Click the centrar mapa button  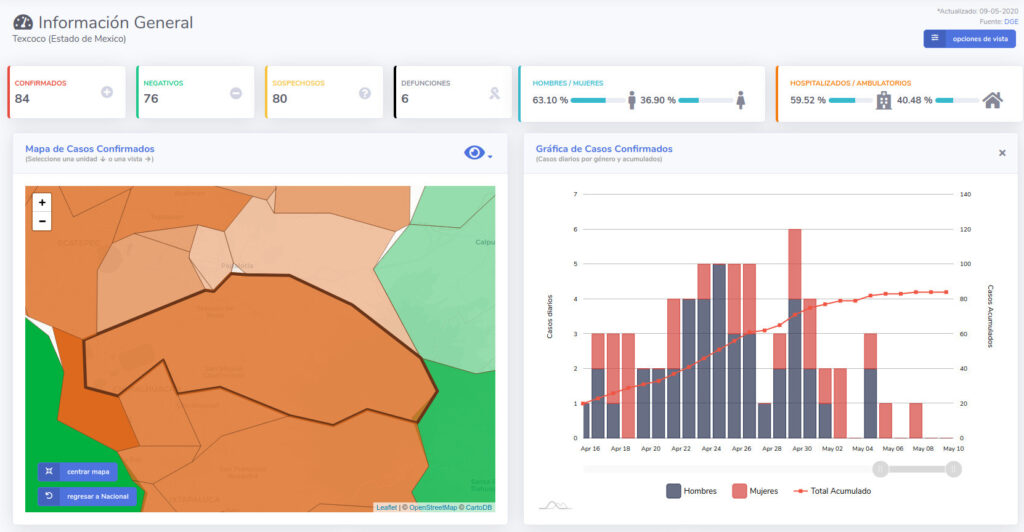78,471
